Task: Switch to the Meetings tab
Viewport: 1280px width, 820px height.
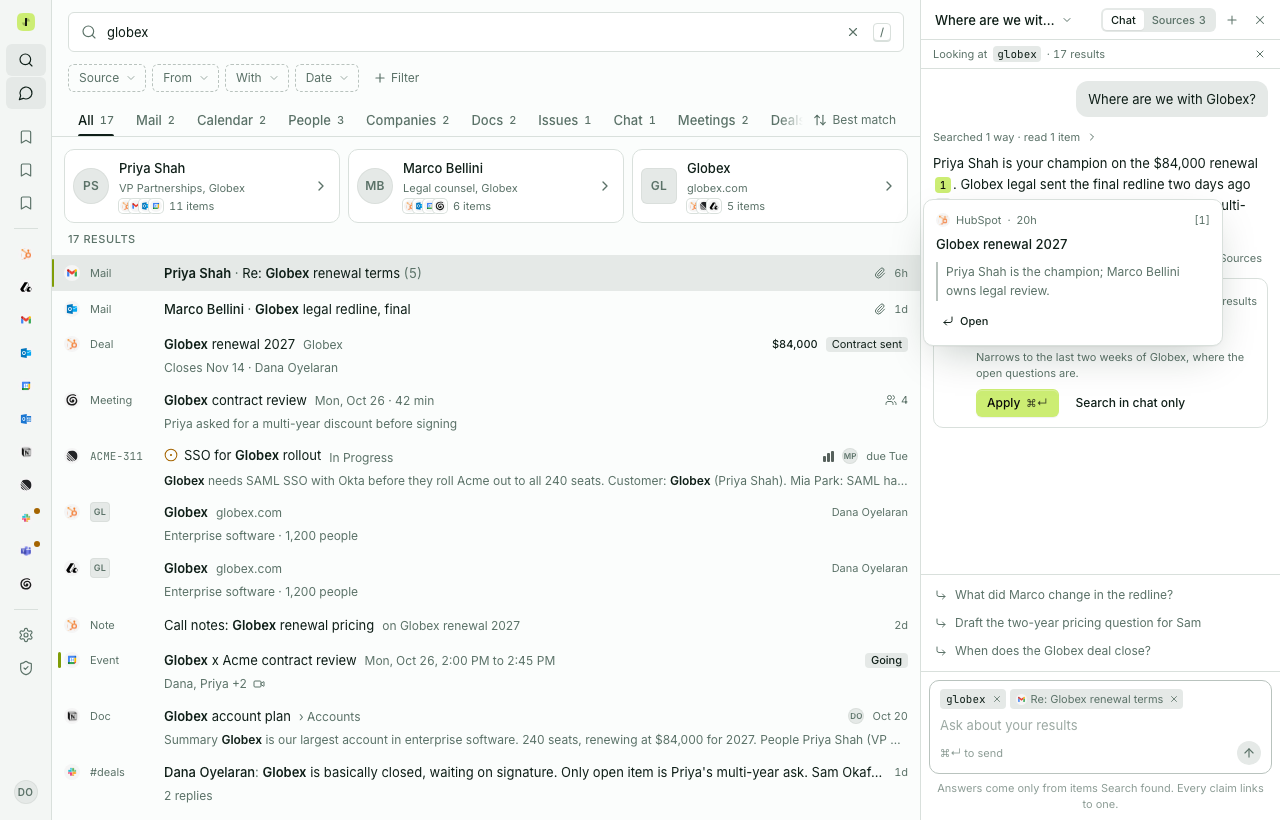Action: [x=713, y=120]
